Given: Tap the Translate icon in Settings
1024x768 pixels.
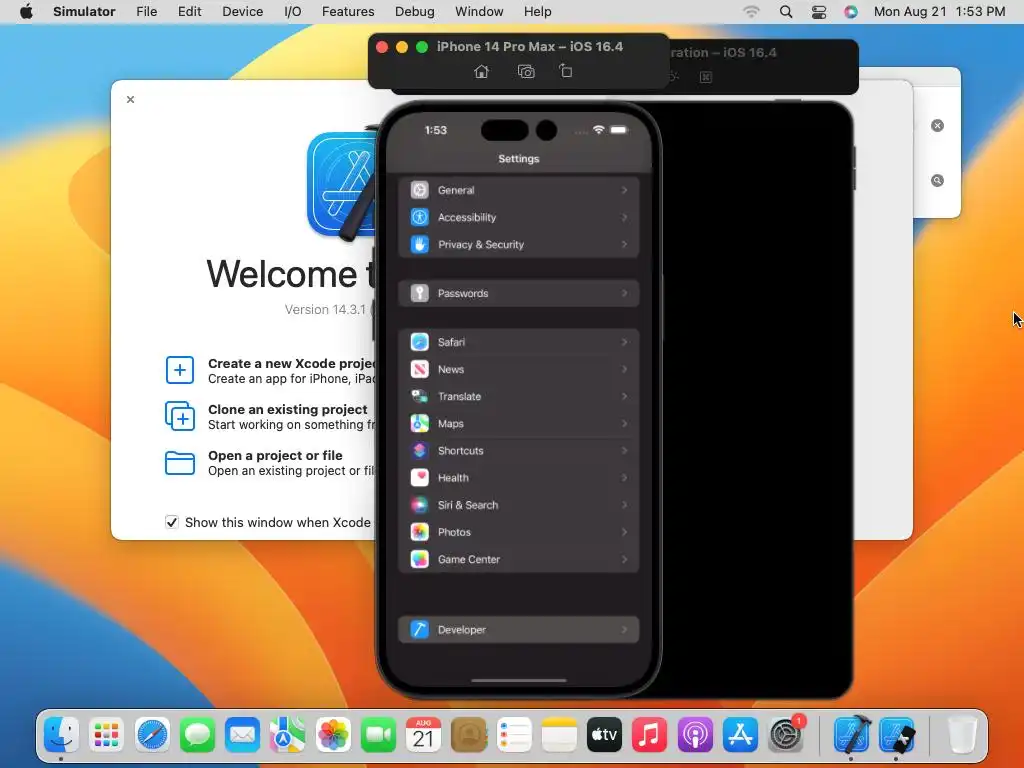Looking at the screenshot, I should (x=419, y=396).
